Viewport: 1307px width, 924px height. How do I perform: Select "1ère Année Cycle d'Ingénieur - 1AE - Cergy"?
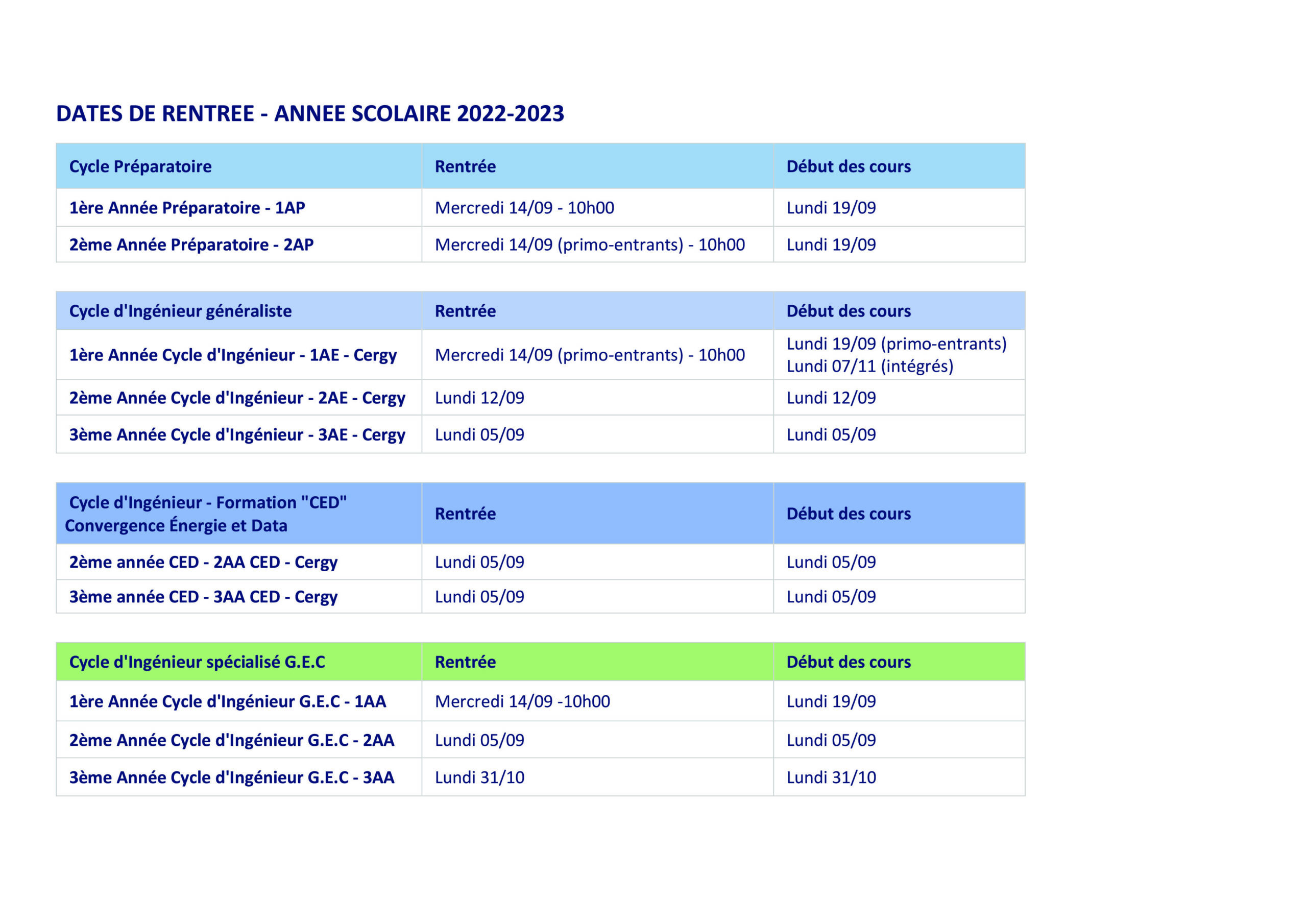pos(233,355)
